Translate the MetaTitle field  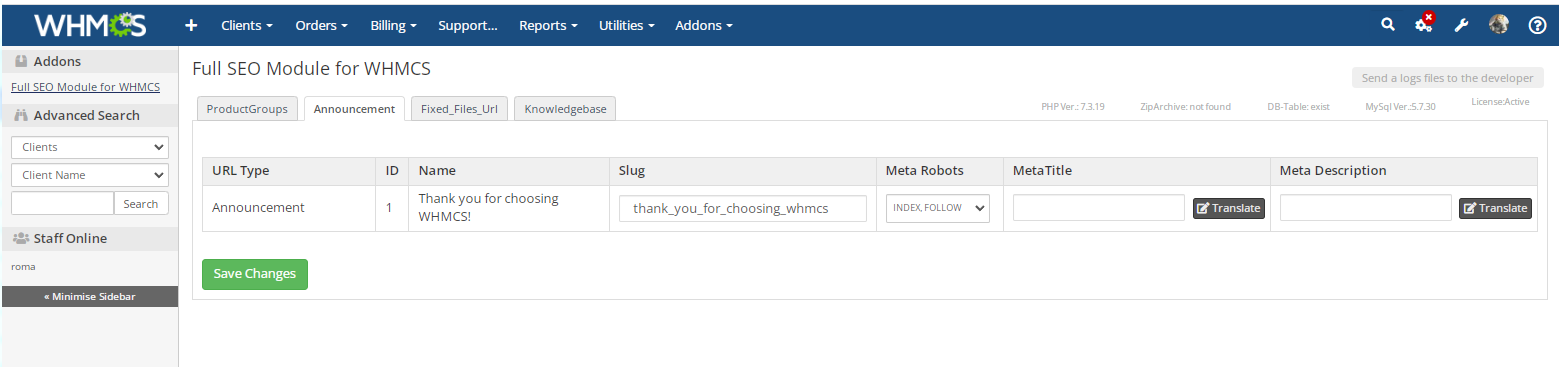(x=1228, y=208)
